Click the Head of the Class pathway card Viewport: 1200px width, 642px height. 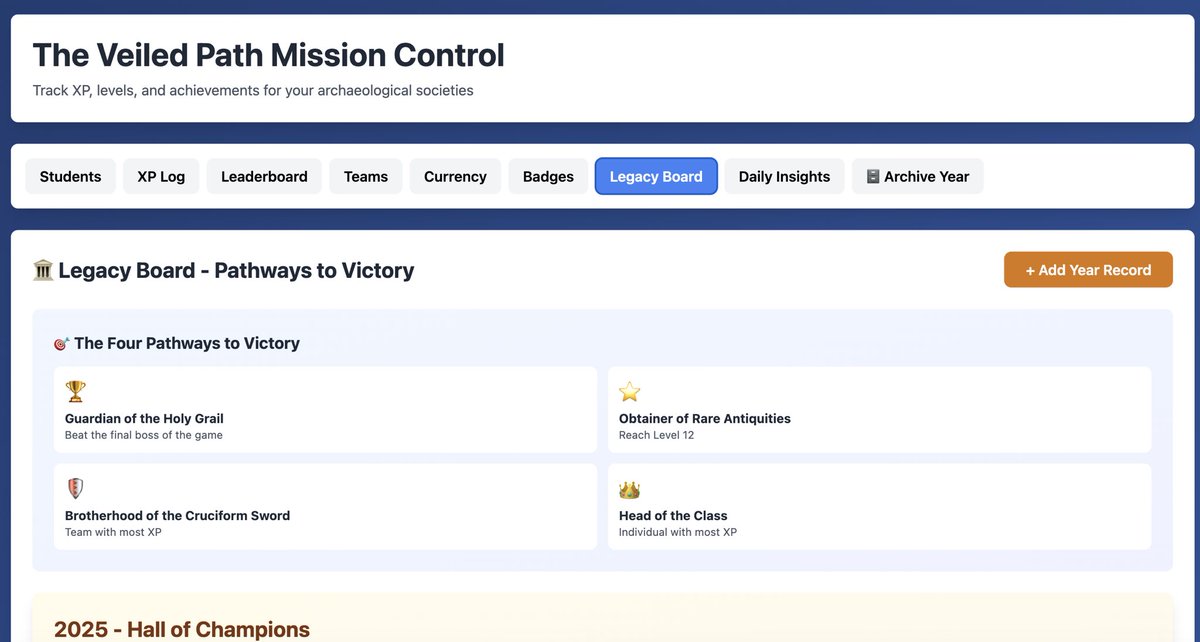point(879,506)
